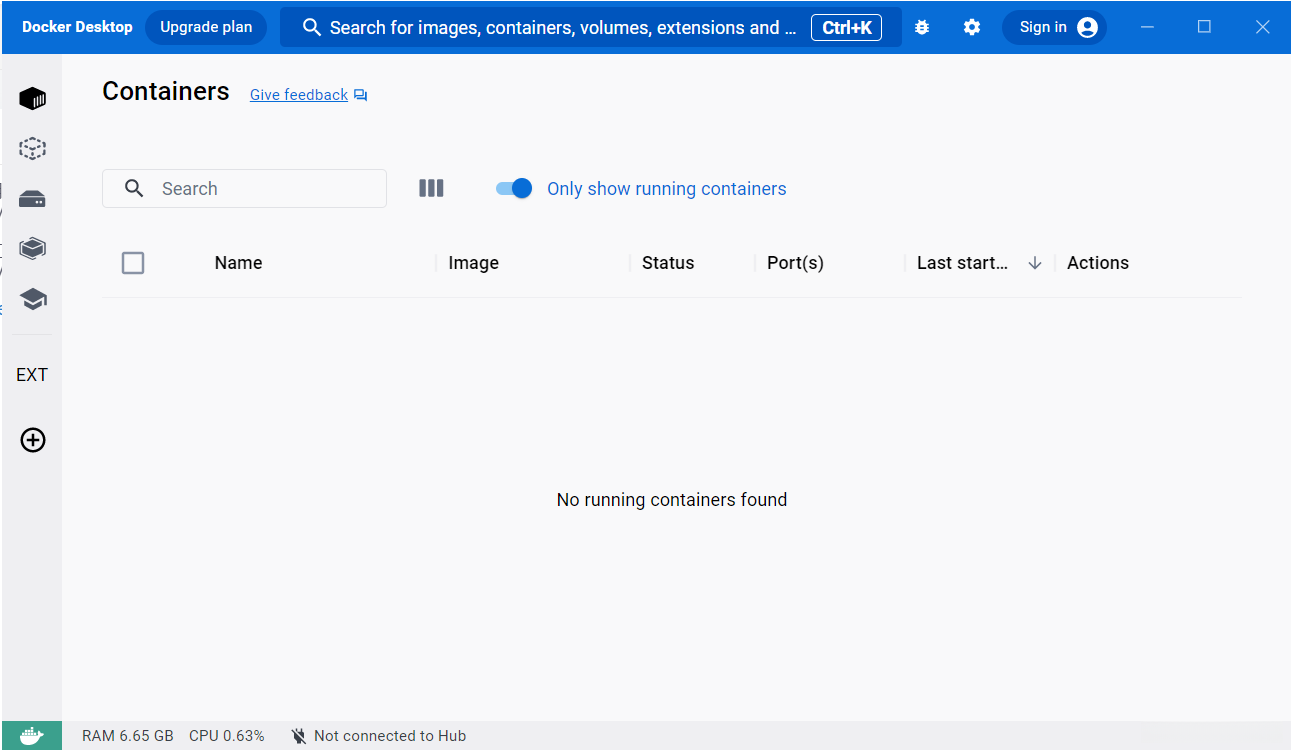
Task: Click the Give feedback chat icon
Action: (x=361, y=95)
